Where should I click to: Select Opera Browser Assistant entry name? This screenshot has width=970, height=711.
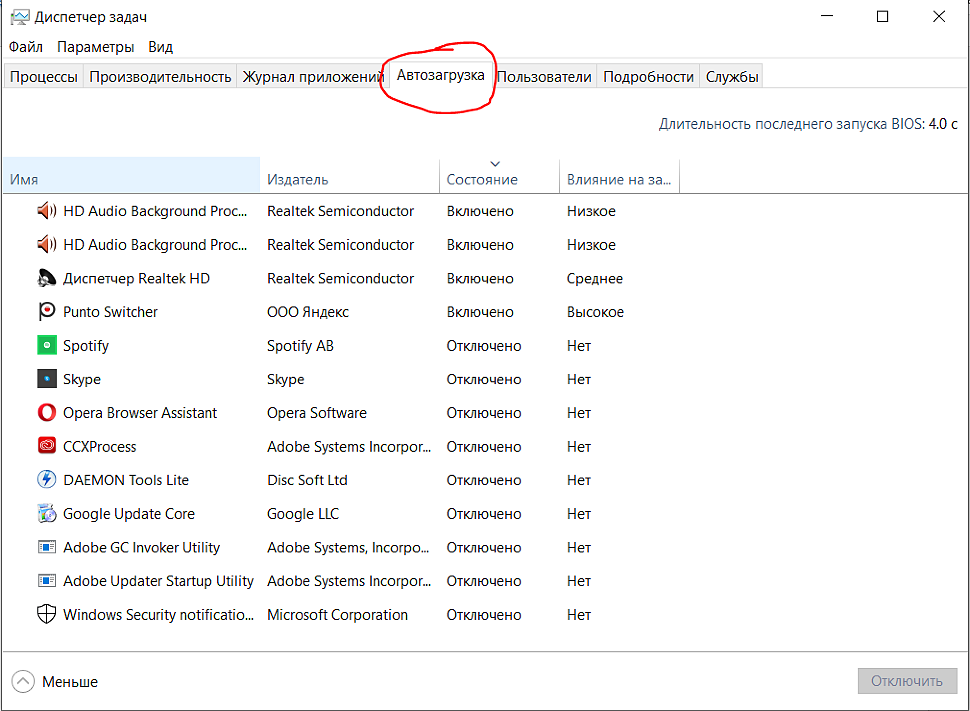[x=140, y=413]
